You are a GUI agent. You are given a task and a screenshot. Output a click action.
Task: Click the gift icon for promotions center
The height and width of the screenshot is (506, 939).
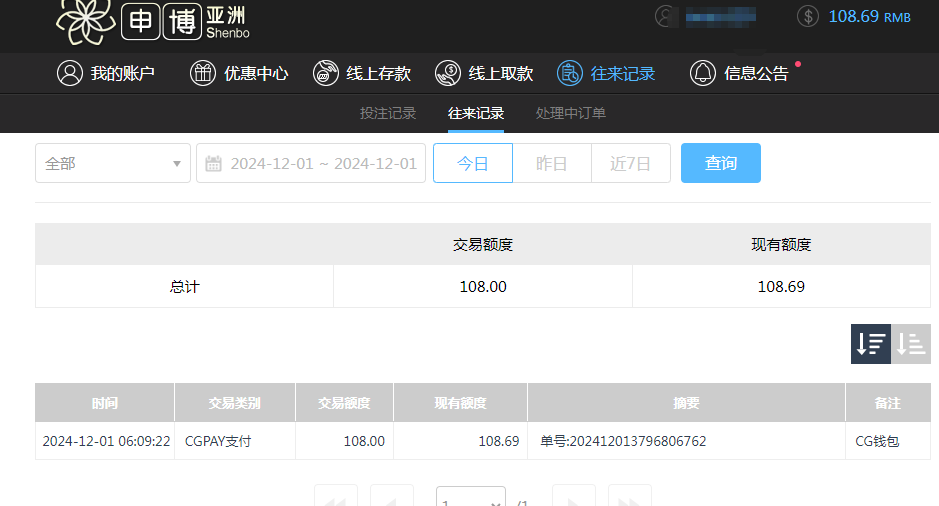click(x=203, y=73)
